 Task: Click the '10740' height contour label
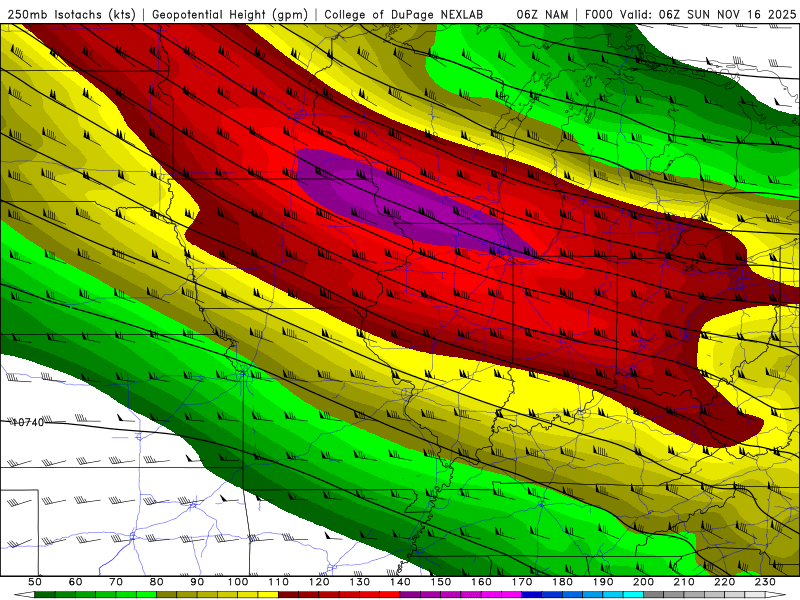coord(28,422)
